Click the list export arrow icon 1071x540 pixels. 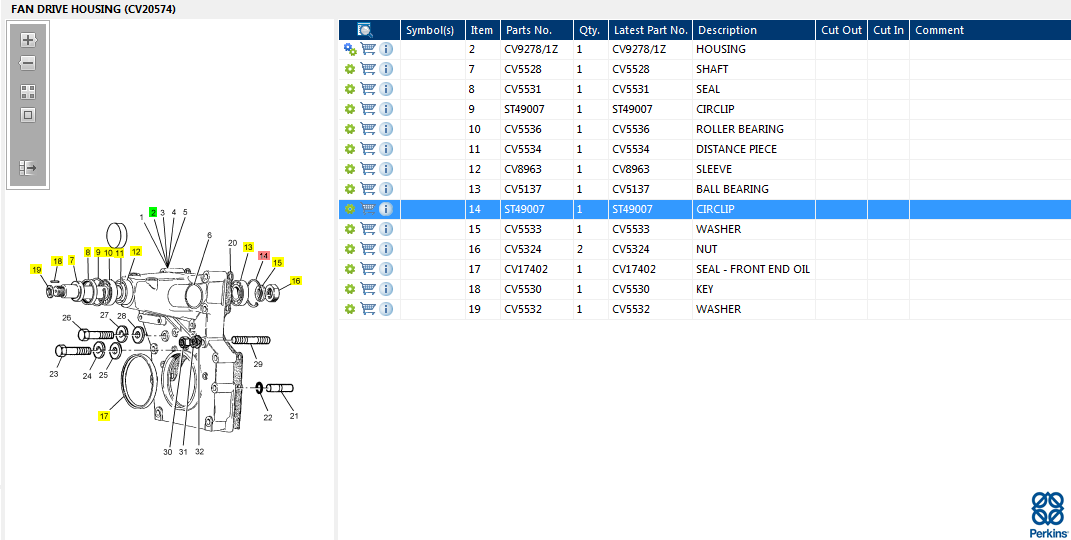coord(28,167)
